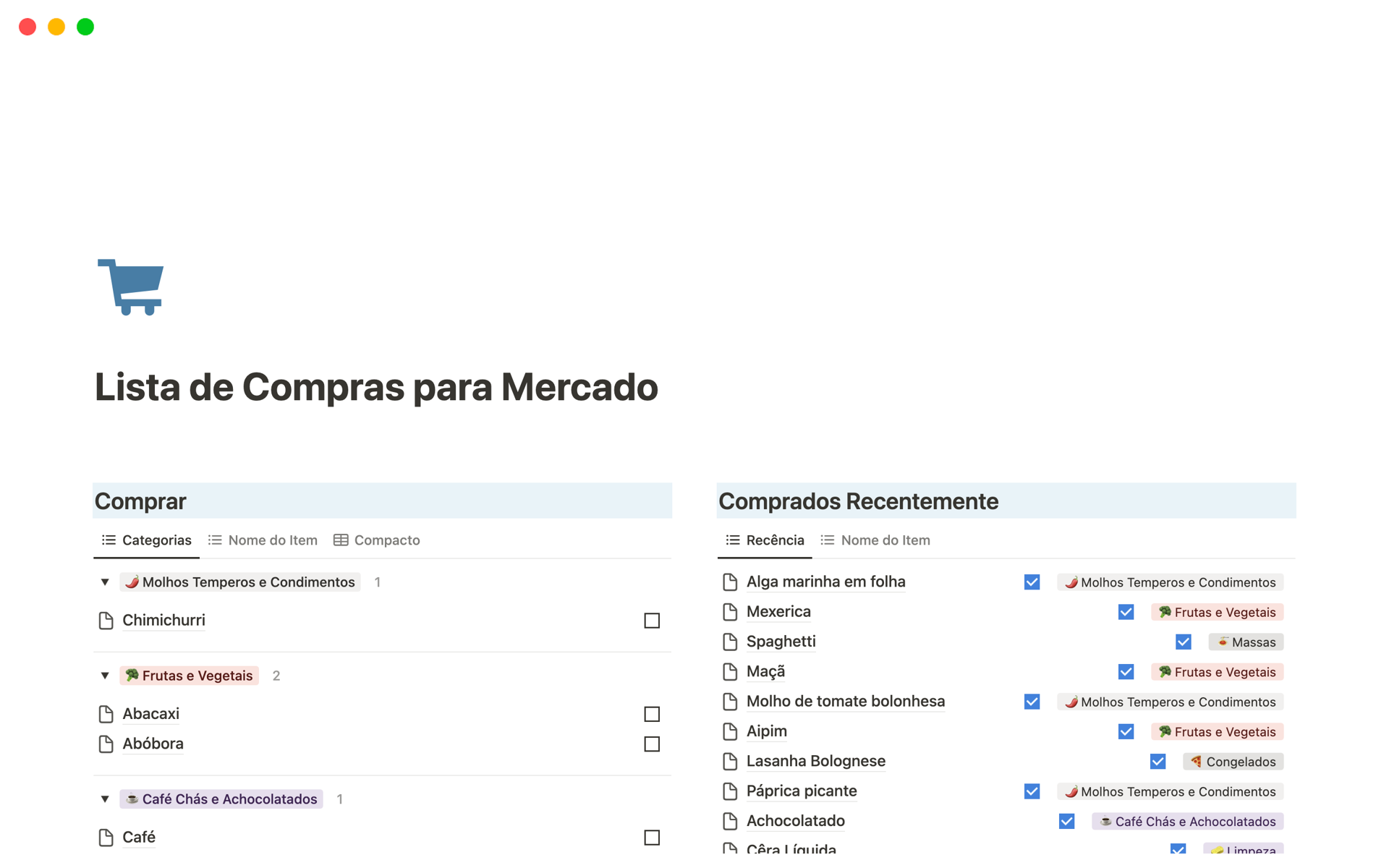Image resolution: width=1389 pixels, height=868 pixels.
Task: Click Nome do Item icon in Comprados
Action: (828, 540)
